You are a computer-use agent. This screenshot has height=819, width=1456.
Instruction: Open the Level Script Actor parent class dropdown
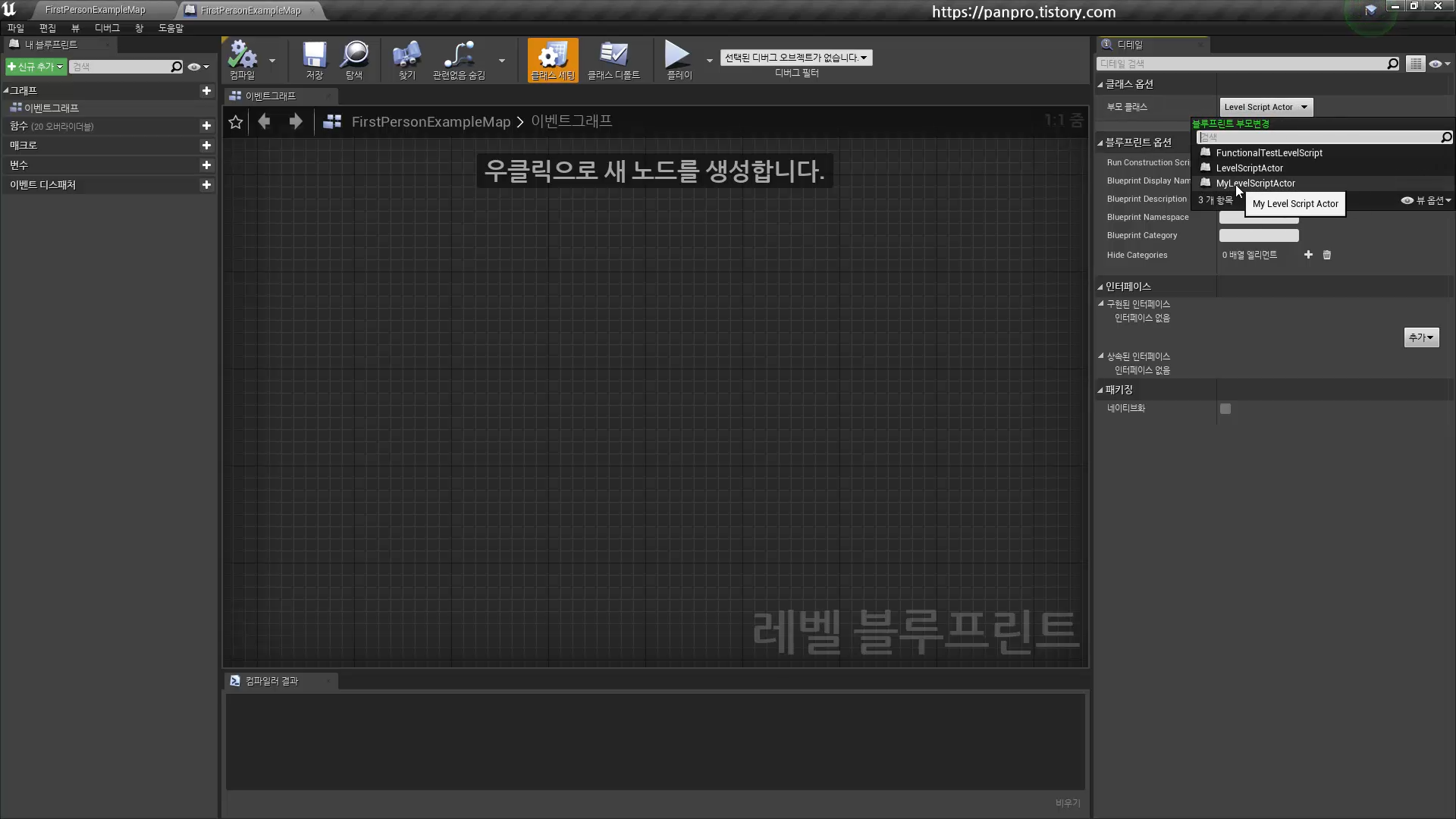(1265, 107)
